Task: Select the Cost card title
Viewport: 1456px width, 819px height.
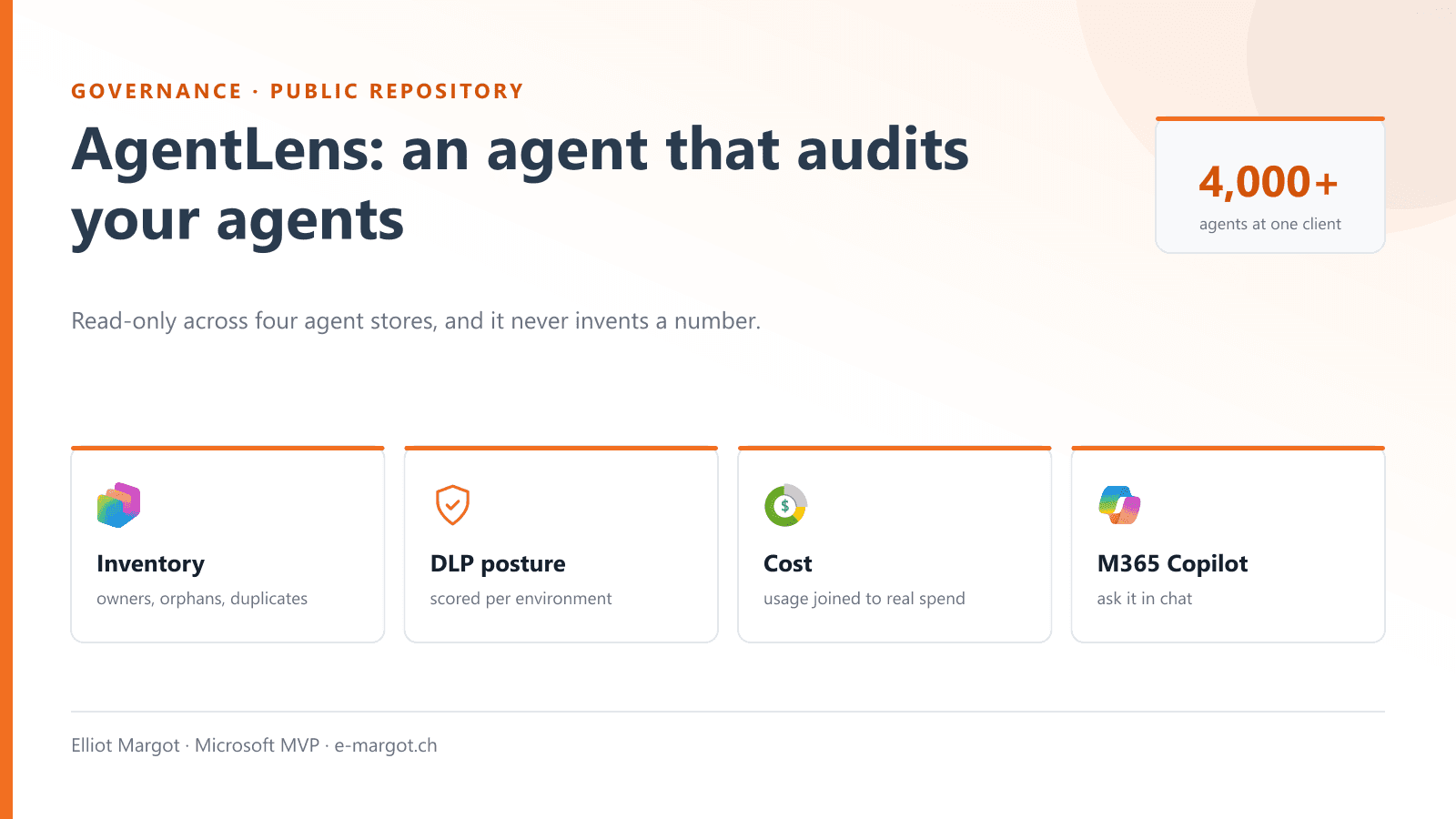Action: [788, 564]
